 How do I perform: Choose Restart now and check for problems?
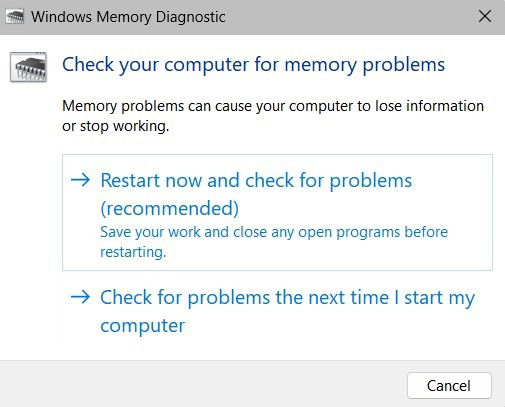click(277, 212)
